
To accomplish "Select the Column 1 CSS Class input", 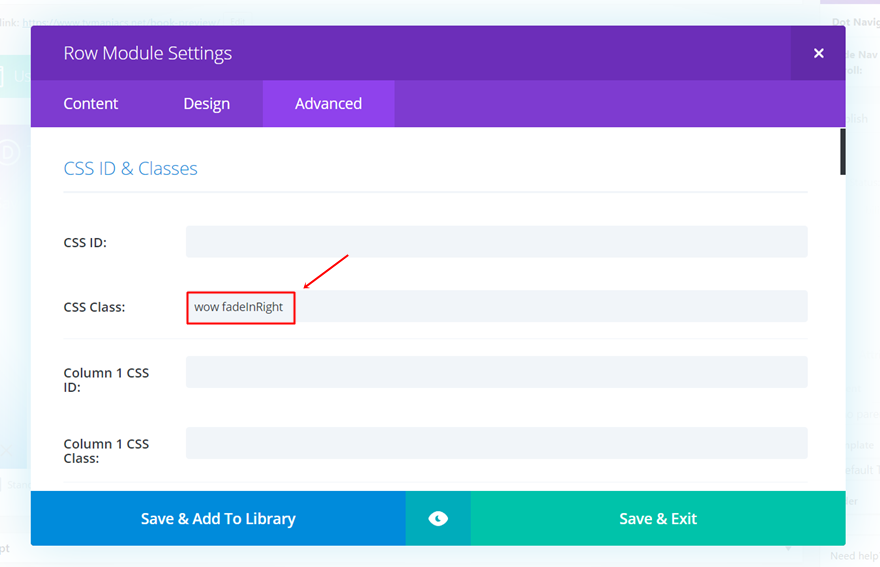I will pyautogui.click(x=496, y=443).
